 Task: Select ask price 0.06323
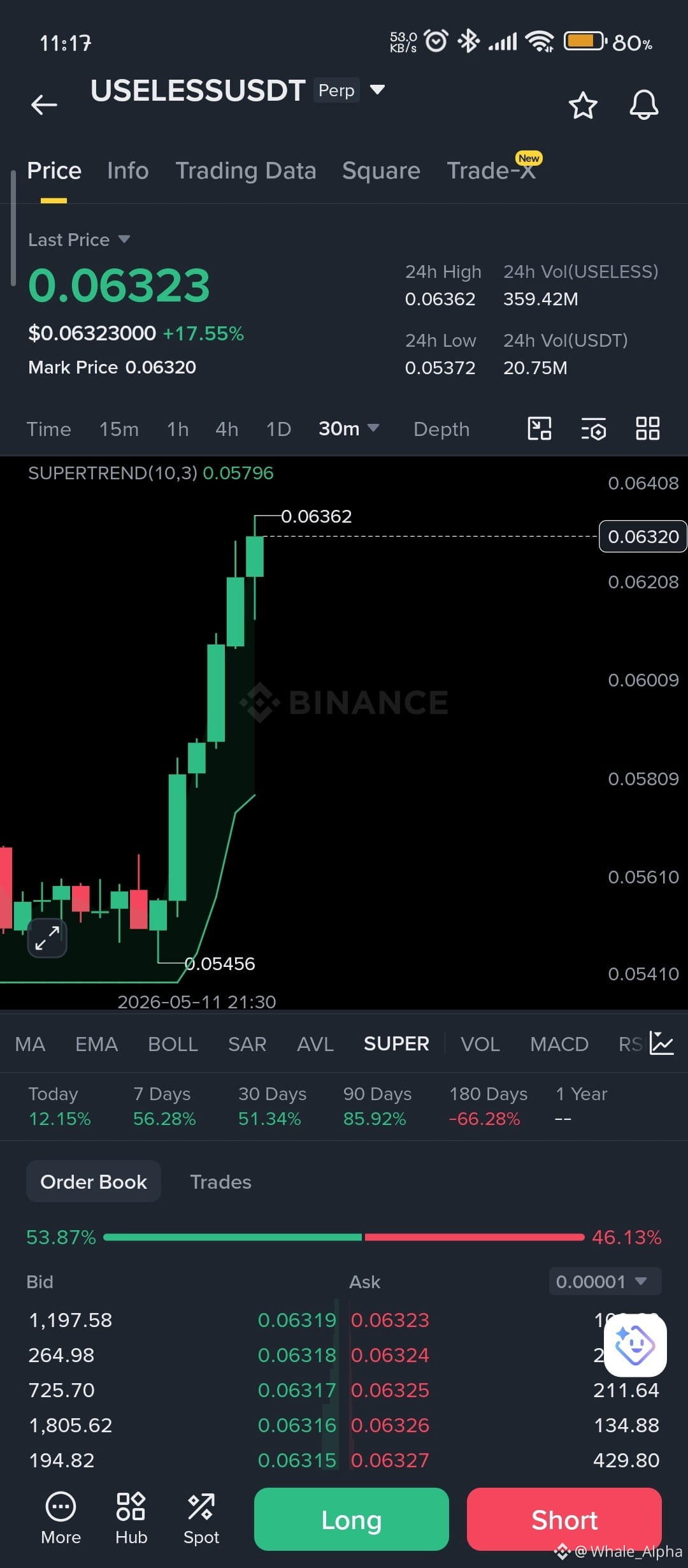tap(390, 1320)
